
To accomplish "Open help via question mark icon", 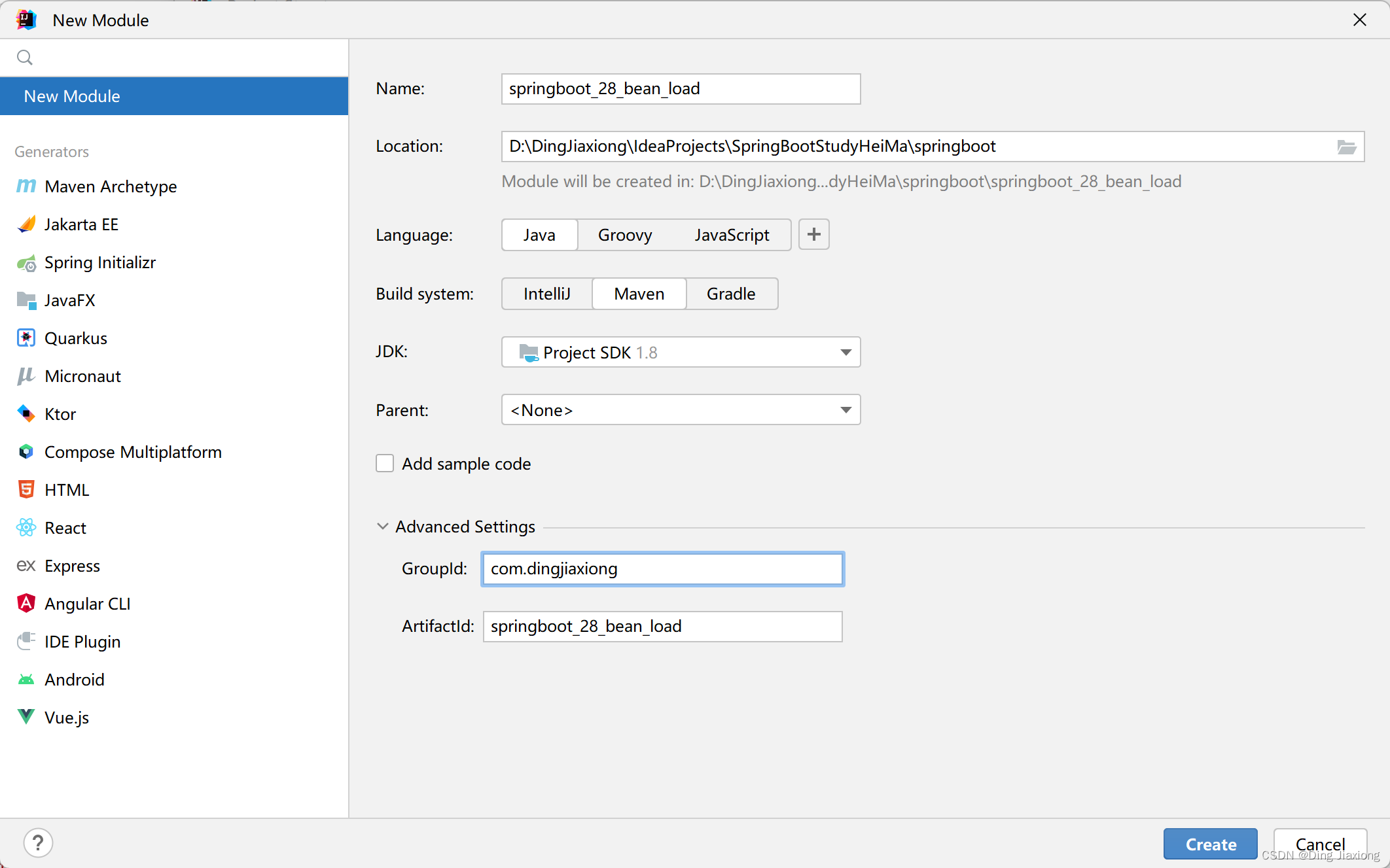I will pyautogui.click(x=39, y=843).
